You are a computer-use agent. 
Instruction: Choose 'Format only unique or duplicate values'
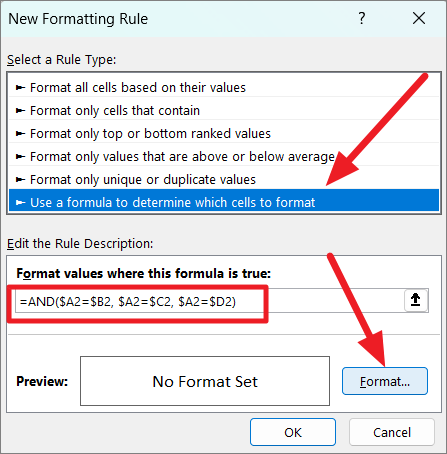click(224, 179)
